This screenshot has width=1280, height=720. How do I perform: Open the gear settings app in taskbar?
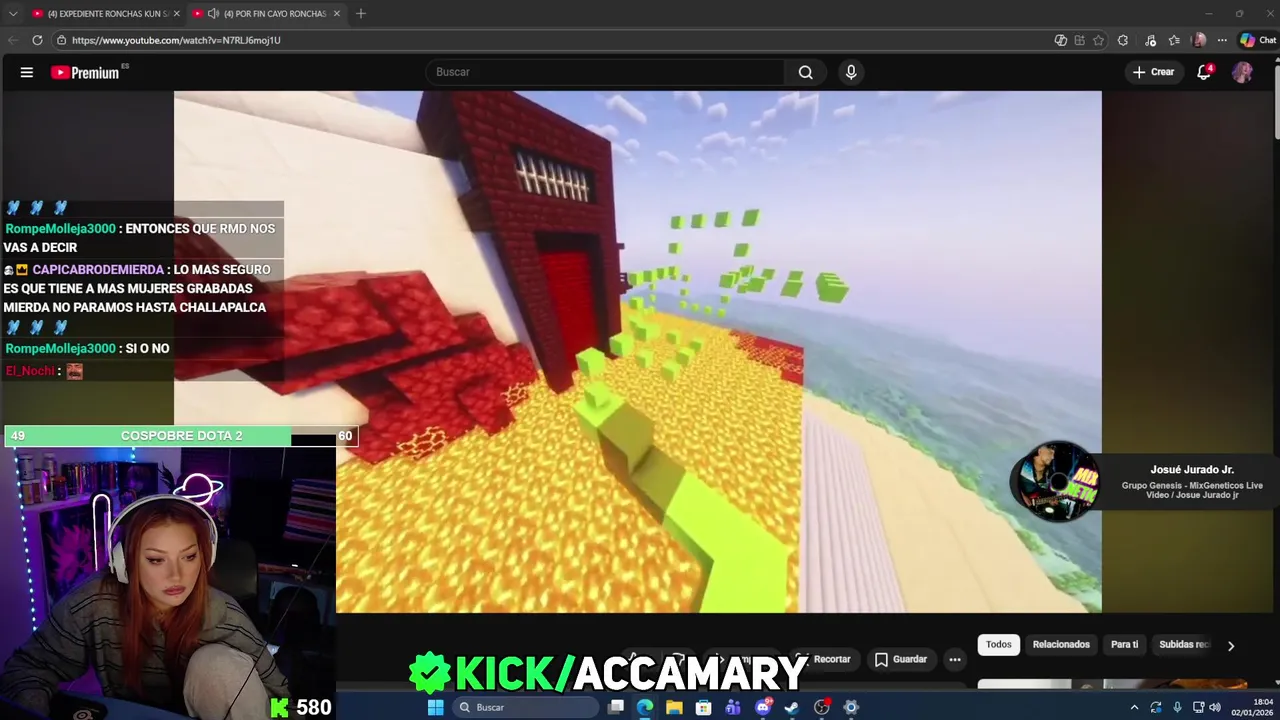point(851,707)
